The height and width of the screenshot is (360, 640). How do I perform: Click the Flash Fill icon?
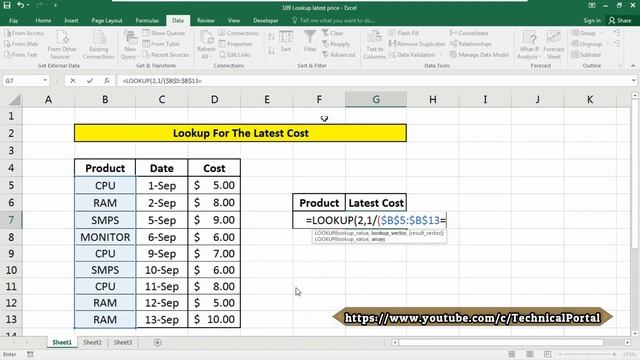[x=404, y=33]
